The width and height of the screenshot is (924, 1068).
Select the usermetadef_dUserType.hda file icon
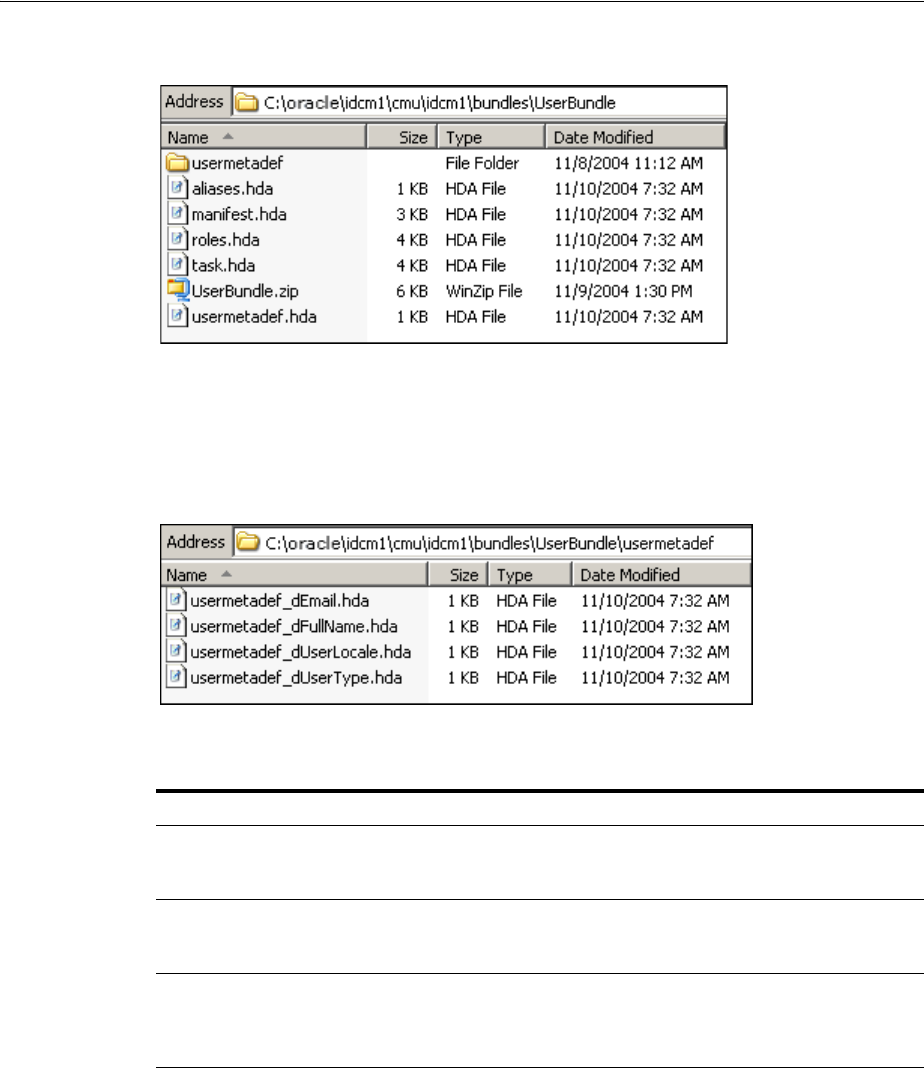[176, 677]
